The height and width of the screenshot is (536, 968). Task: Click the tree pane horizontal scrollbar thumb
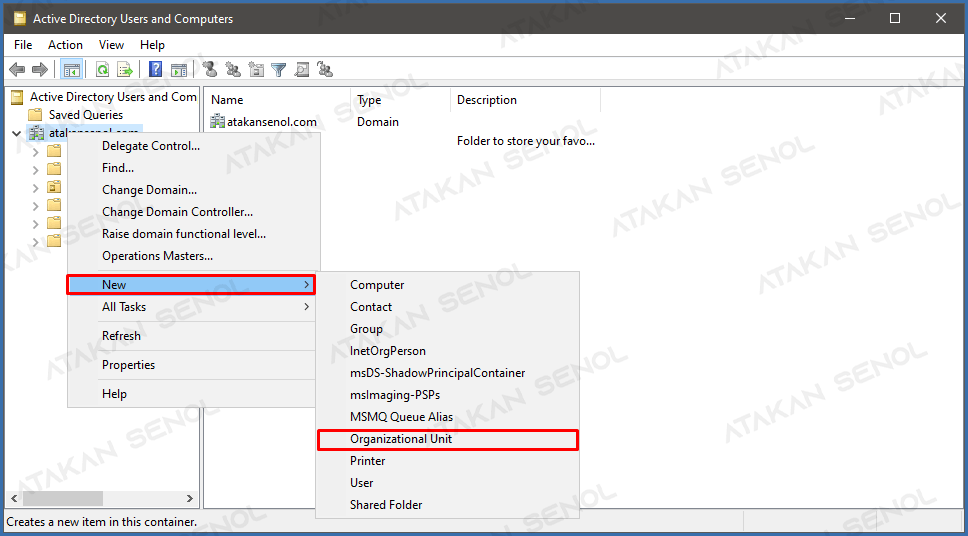click(x=62, y=498)
